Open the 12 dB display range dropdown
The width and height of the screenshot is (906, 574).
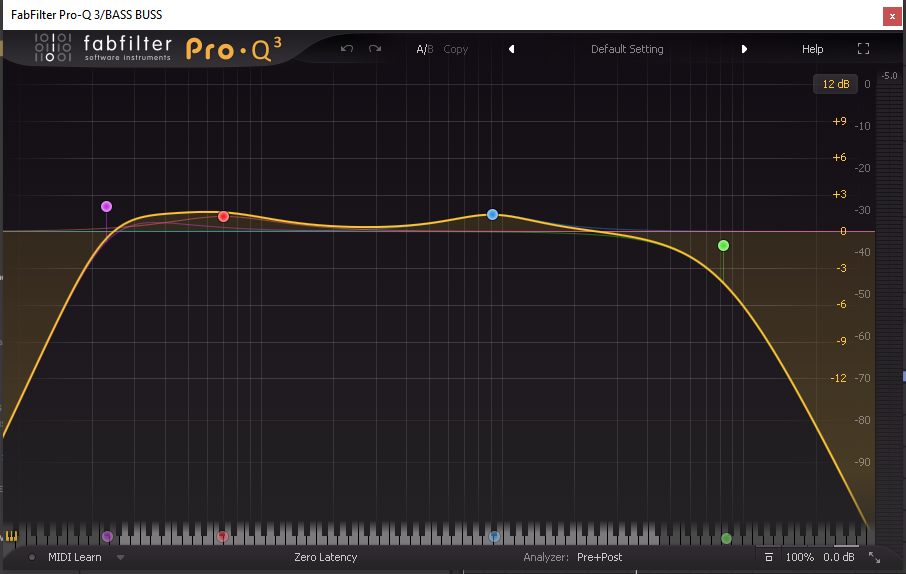835,84
